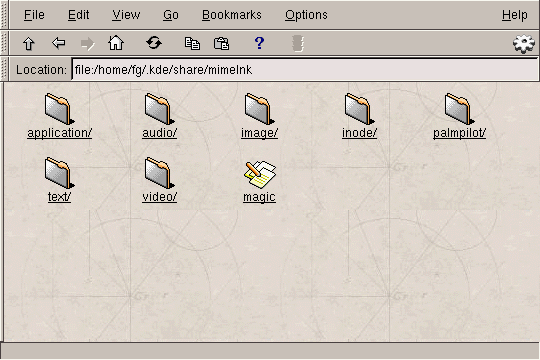Click the Copy toolbar icon
540x360 pixels.
click(192, 43)
